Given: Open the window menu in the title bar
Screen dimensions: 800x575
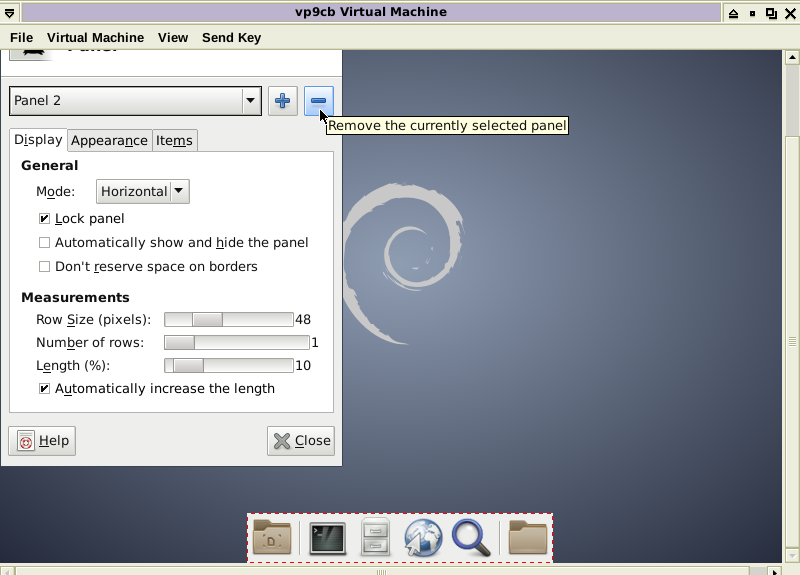Looking at the screenshot, I should tap(9, 13).
